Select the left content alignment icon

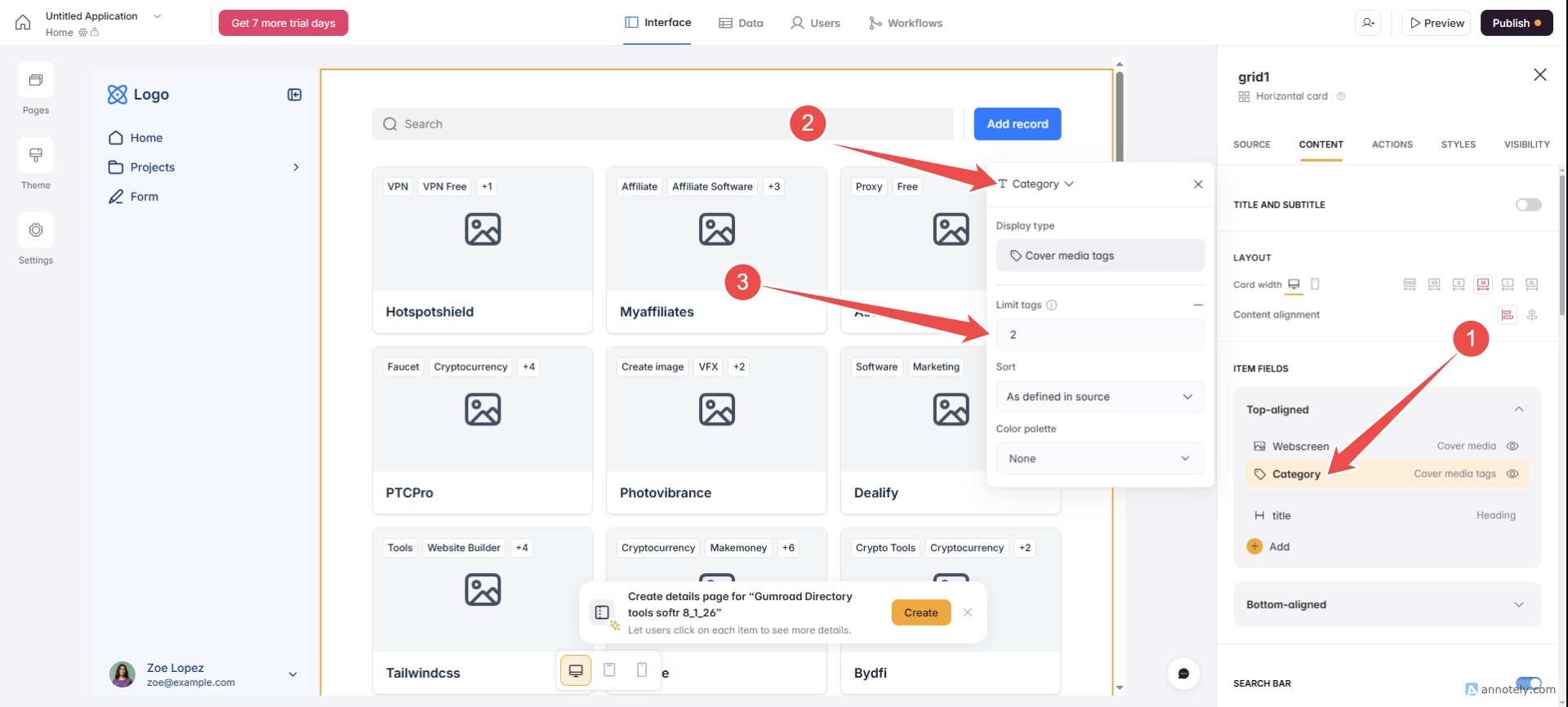click(1508, 315)
